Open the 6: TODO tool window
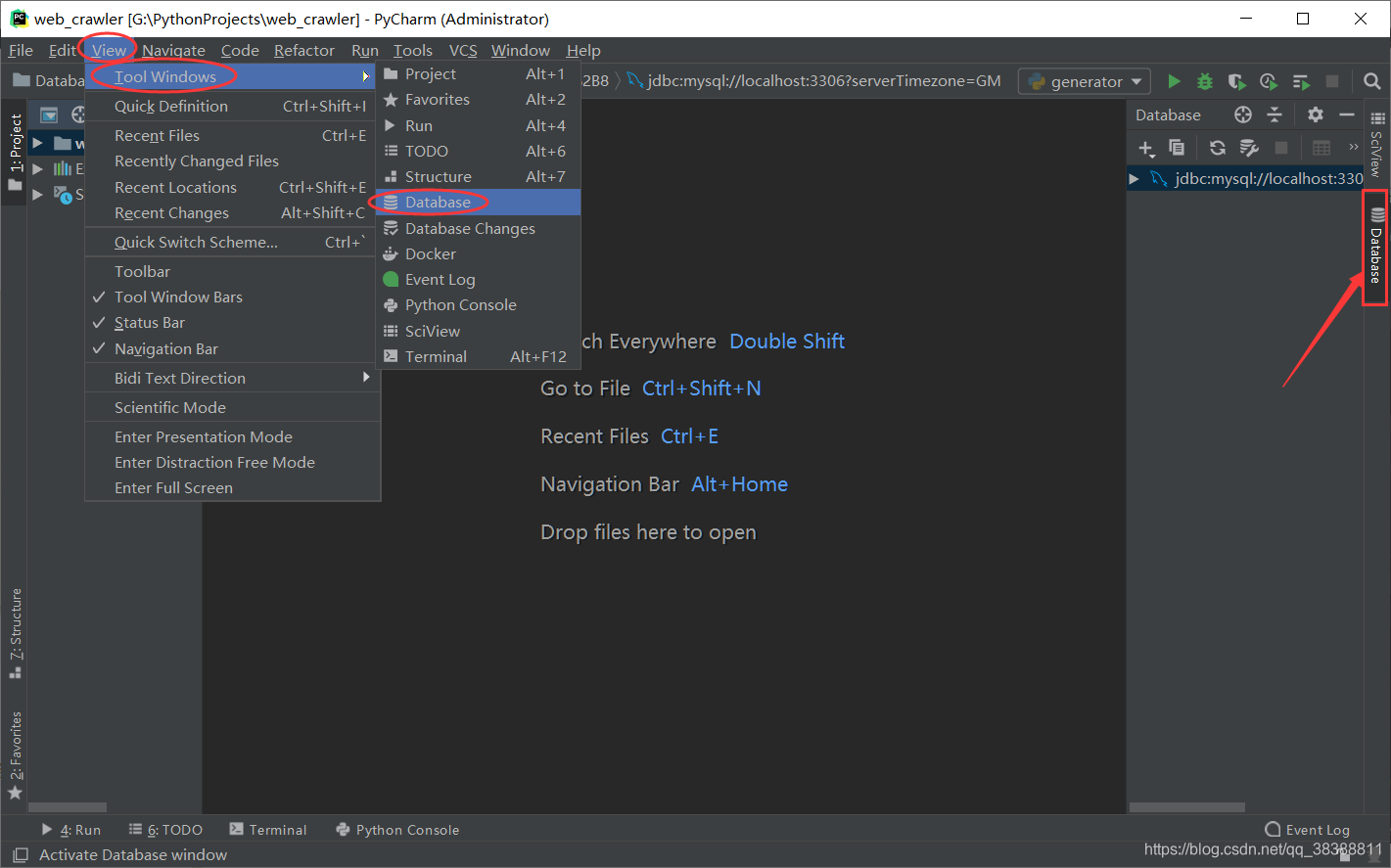Image resolution: width=1391 pixels, height=868 pixels. click(165, 830)
